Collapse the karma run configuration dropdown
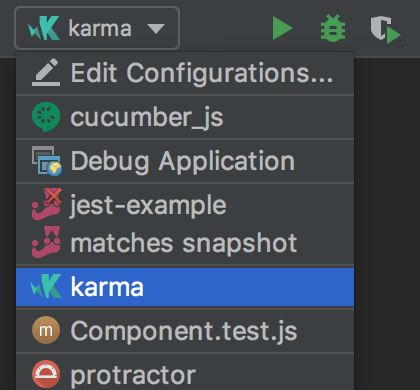420x390 pixels. point(97,28)
